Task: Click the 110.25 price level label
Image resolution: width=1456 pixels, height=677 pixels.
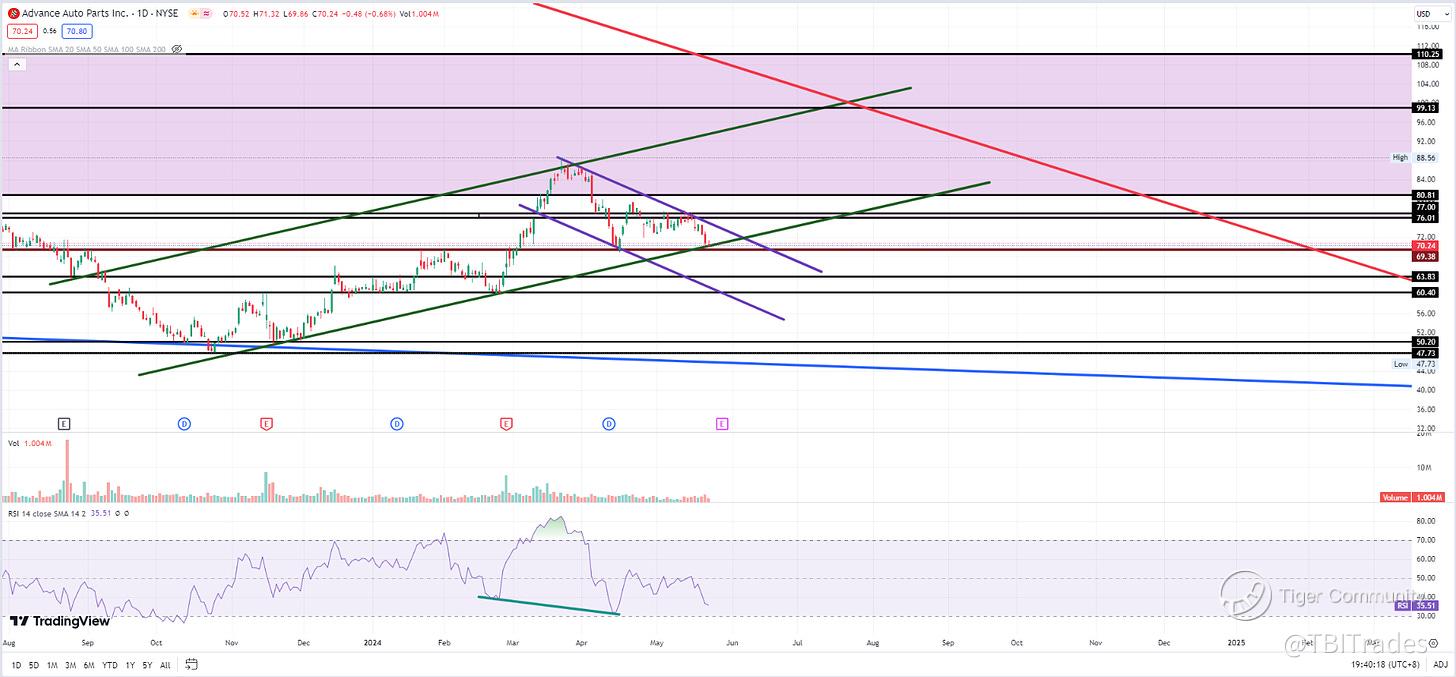Action: [1426, 54]
